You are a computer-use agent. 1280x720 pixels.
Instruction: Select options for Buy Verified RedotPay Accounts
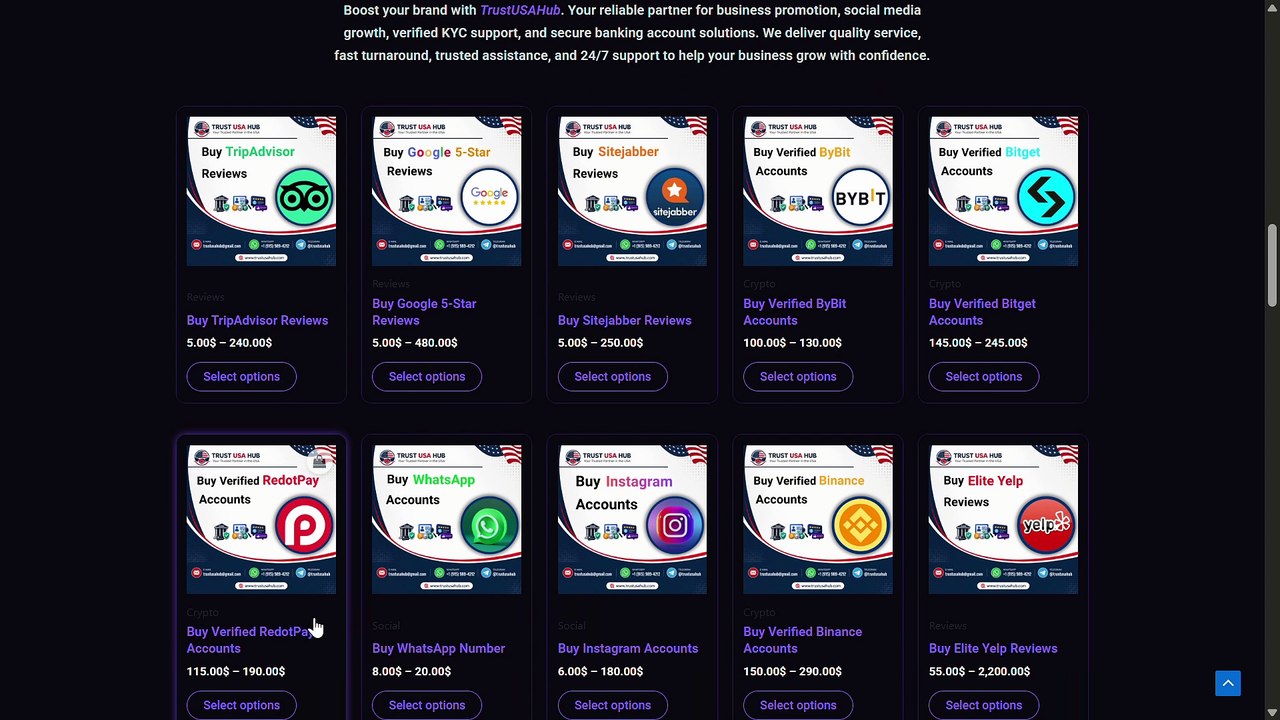click(x=241, y=705)
